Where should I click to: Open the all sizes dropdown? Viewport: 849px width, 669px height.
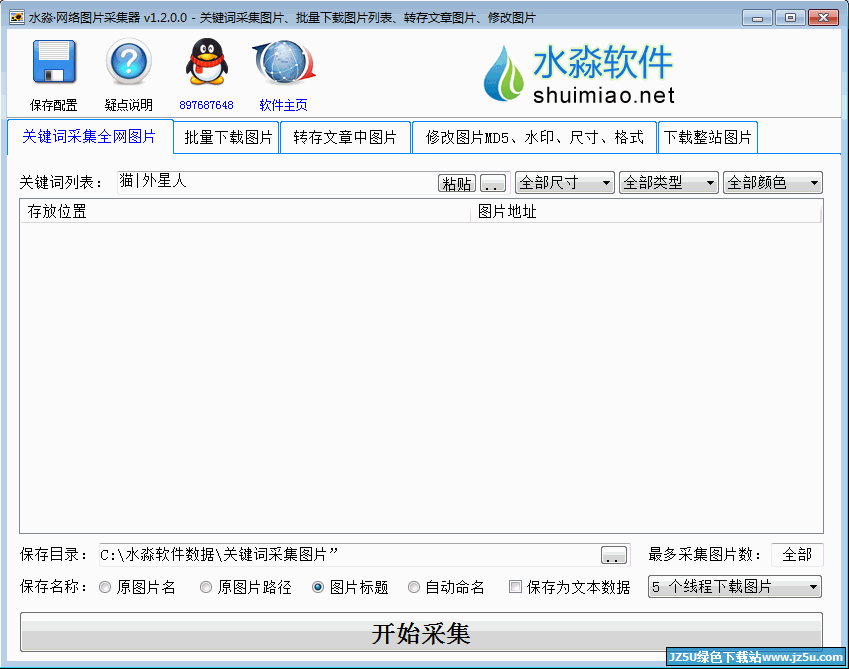coord(564,183)
